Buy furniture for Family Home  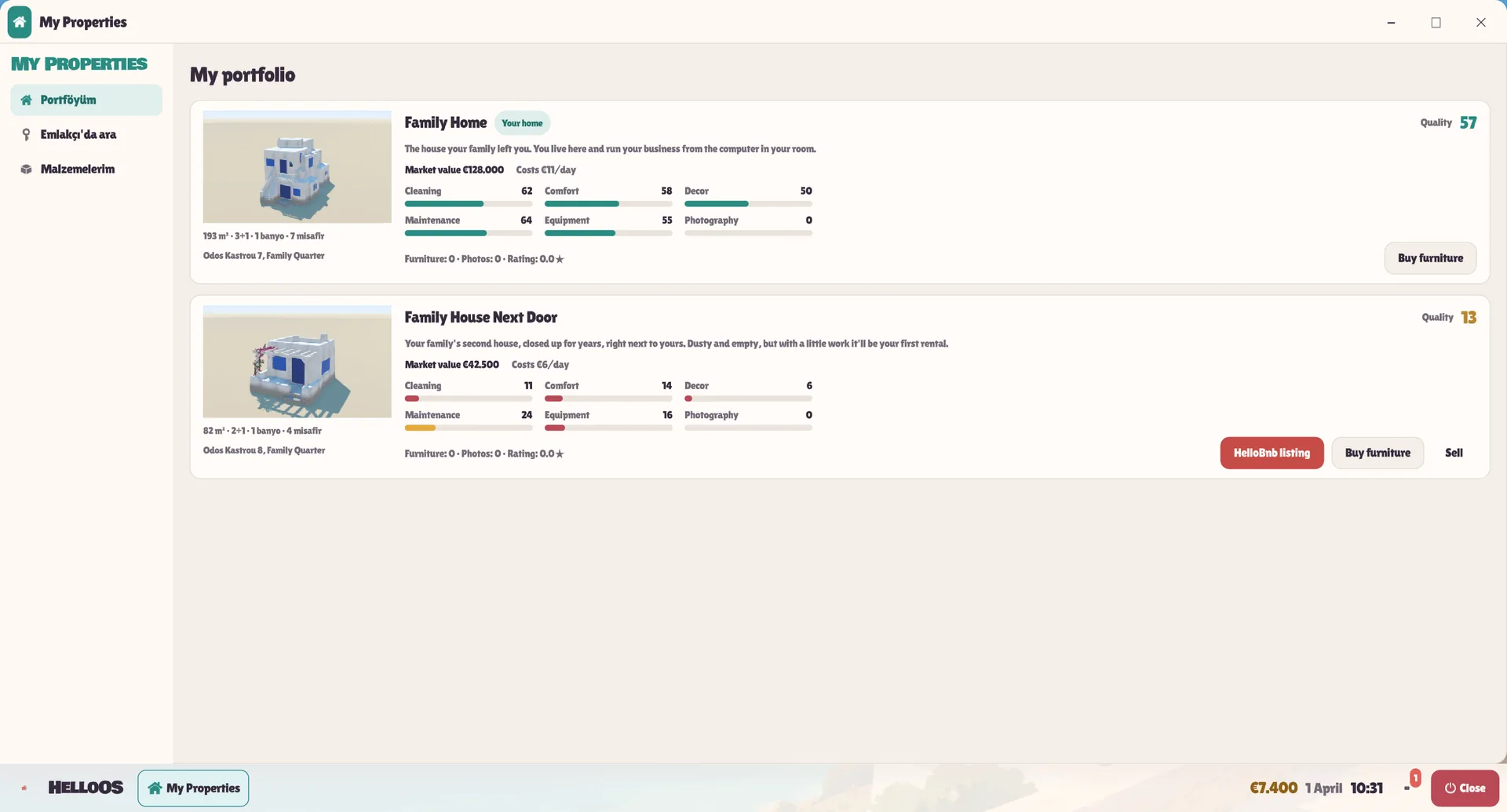(1430, 258)
